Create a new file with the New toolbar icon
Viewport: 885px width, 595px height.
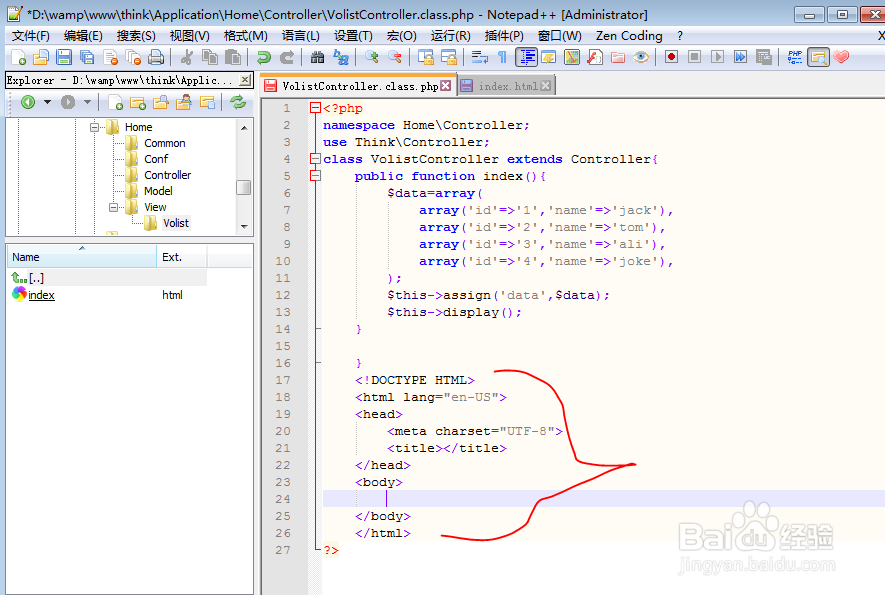pos(18,57)
